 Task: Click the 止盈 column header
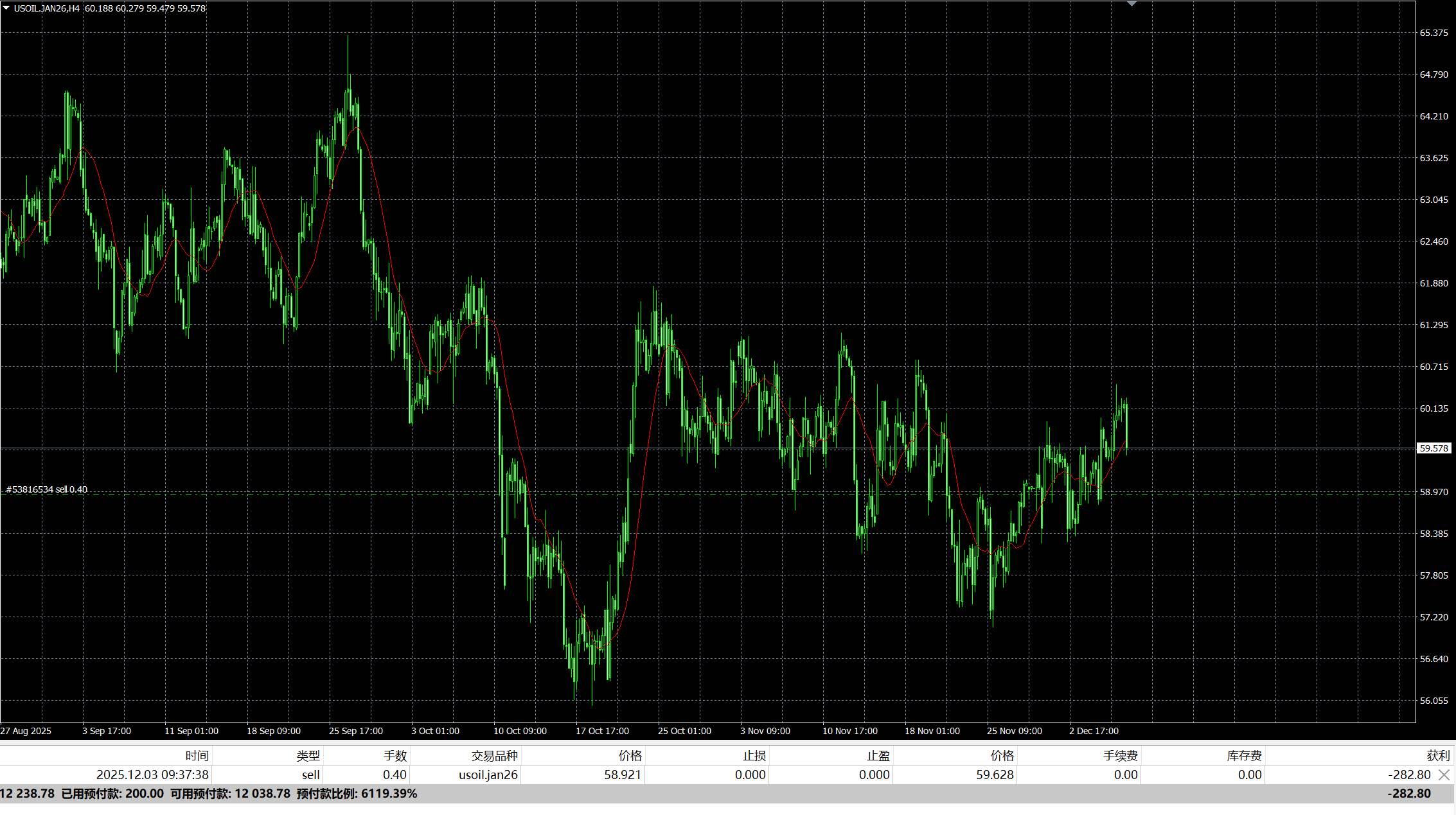coord(878,756)
